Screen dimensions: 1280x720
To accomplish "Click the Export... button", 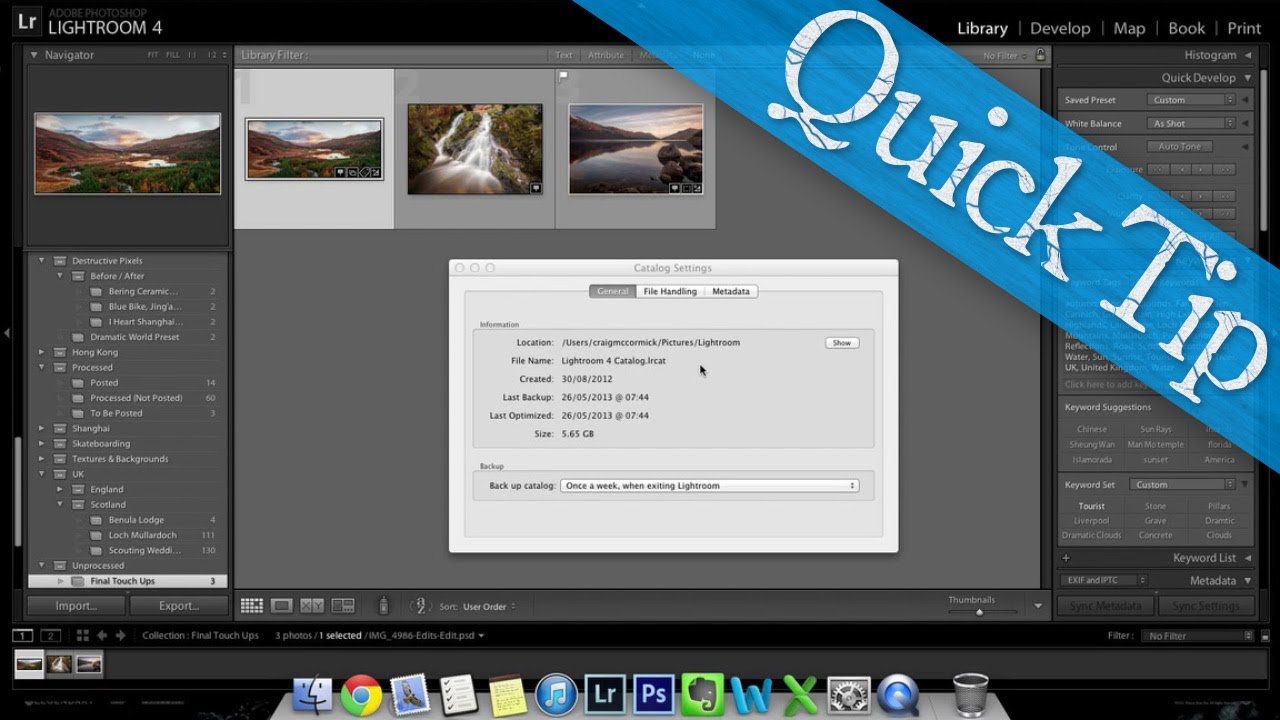I will pyautogui.click(x=178, y=606).
